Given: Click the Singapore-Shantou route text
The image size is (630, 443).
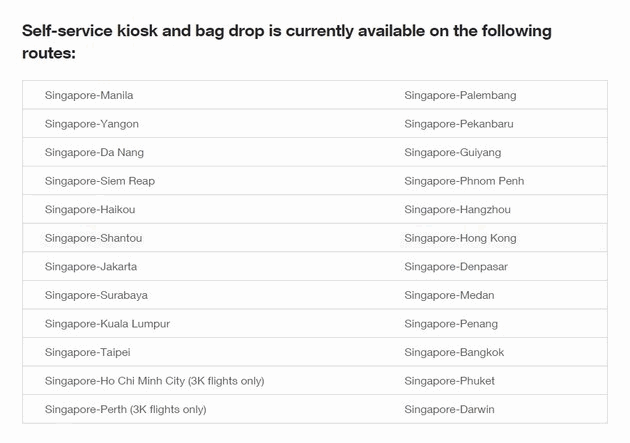Looking at the screenshot, I should pos(93,238).
